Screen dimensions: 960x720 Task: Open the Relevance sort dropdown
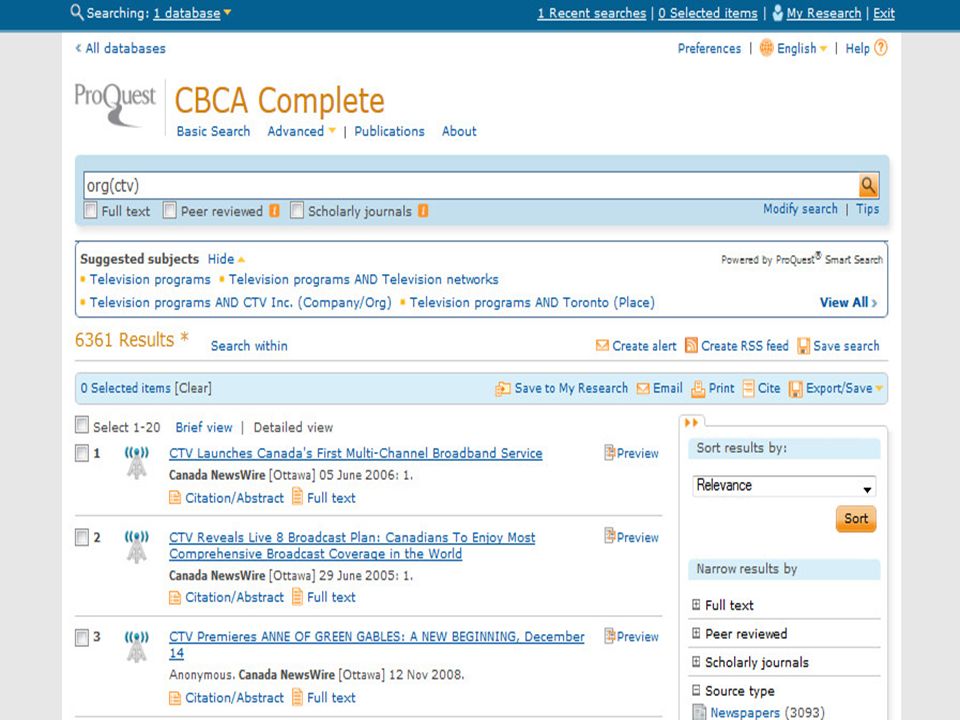(784, 486)
